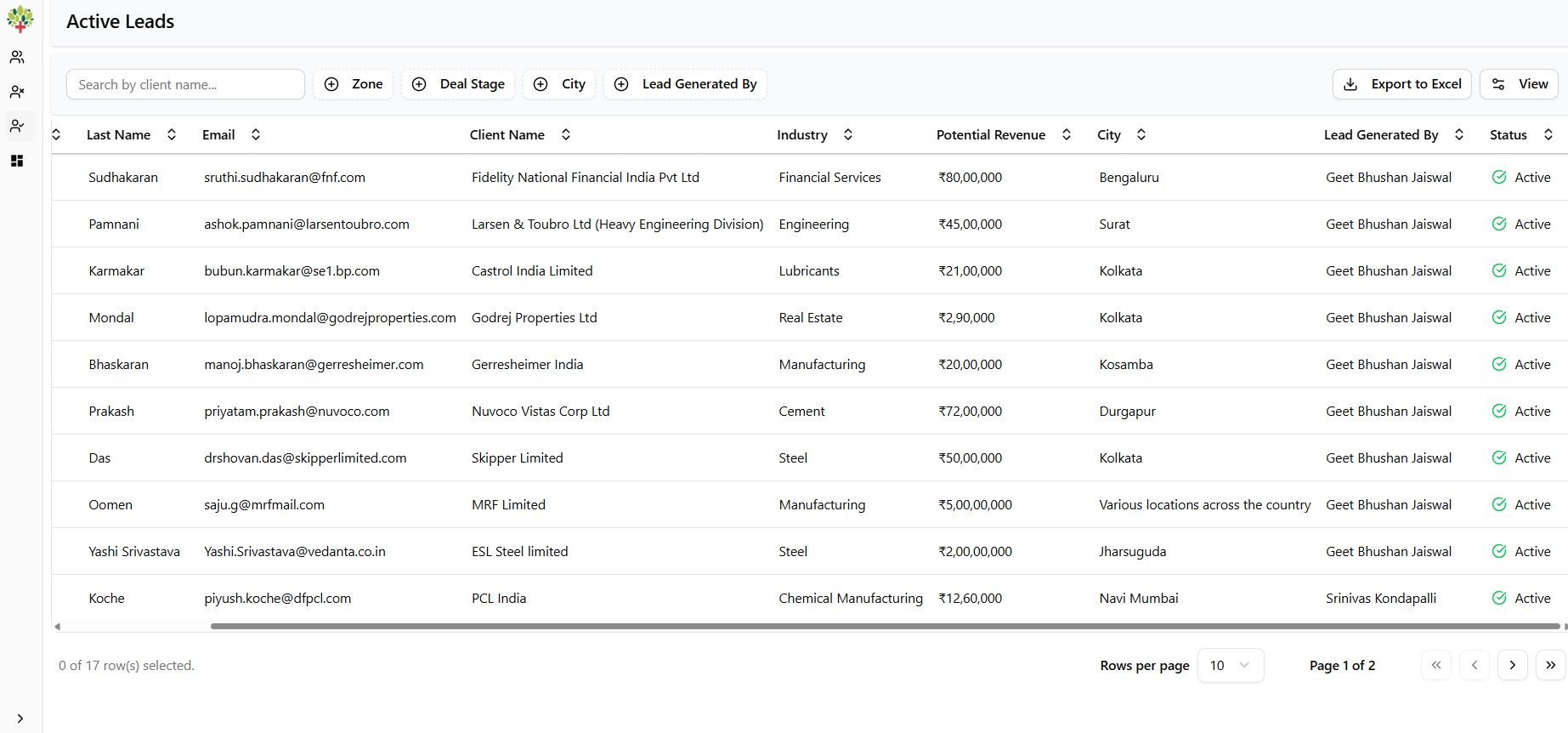Open the Deal Stage filter
The width and height of the screenshot is (1568, 733).
coord(458,84)
